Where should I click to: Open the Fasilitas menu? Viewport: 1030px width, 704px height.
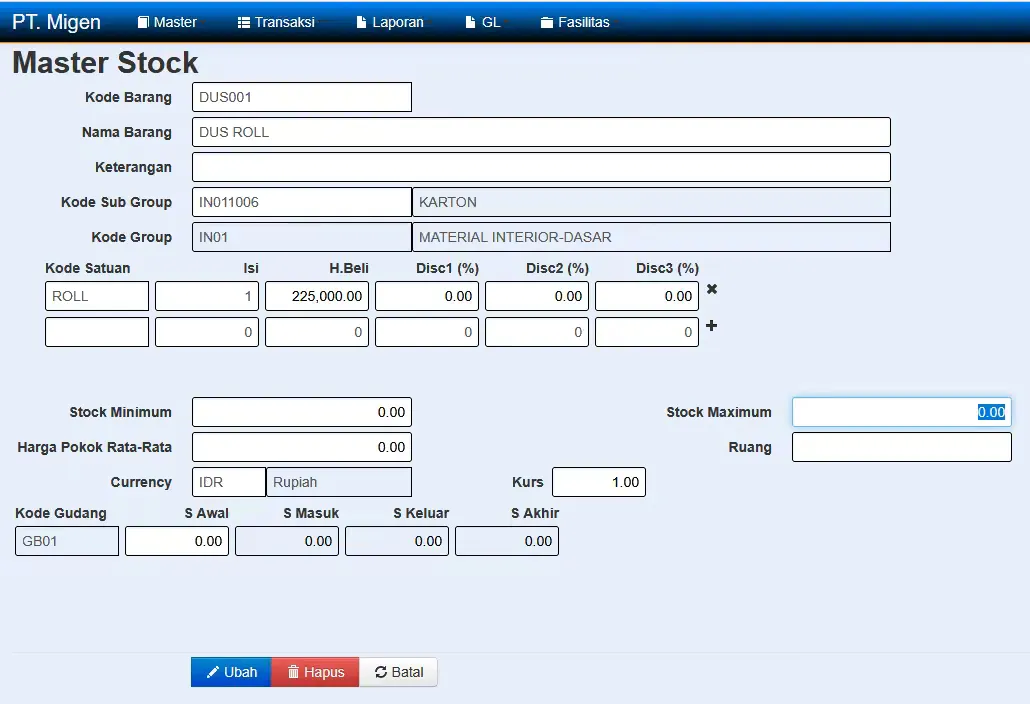(x=575, y=22)
